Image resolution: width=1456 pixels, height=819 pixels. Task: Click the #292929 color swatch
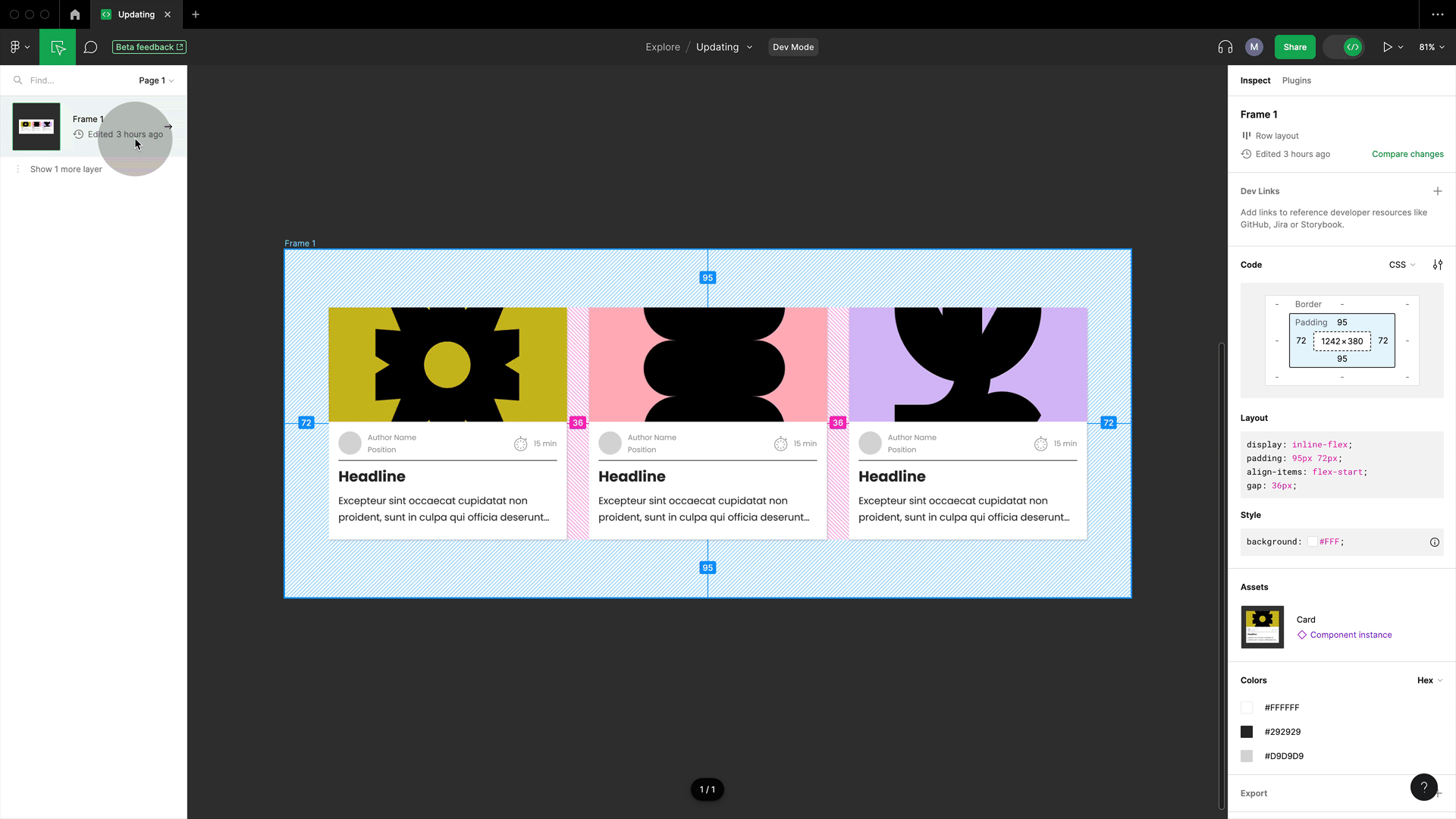(x=1247, y=732)
